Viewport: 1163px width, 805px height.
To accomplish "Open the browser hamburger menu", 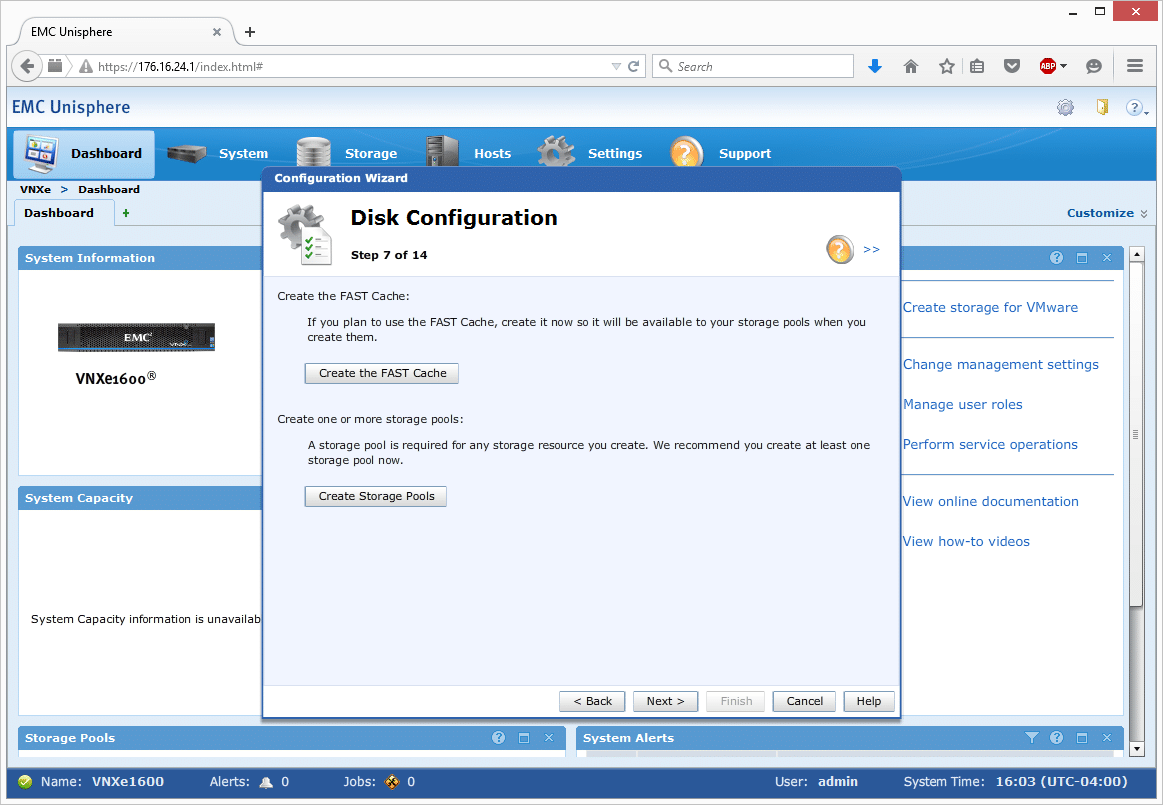I will coord(1135,66).
